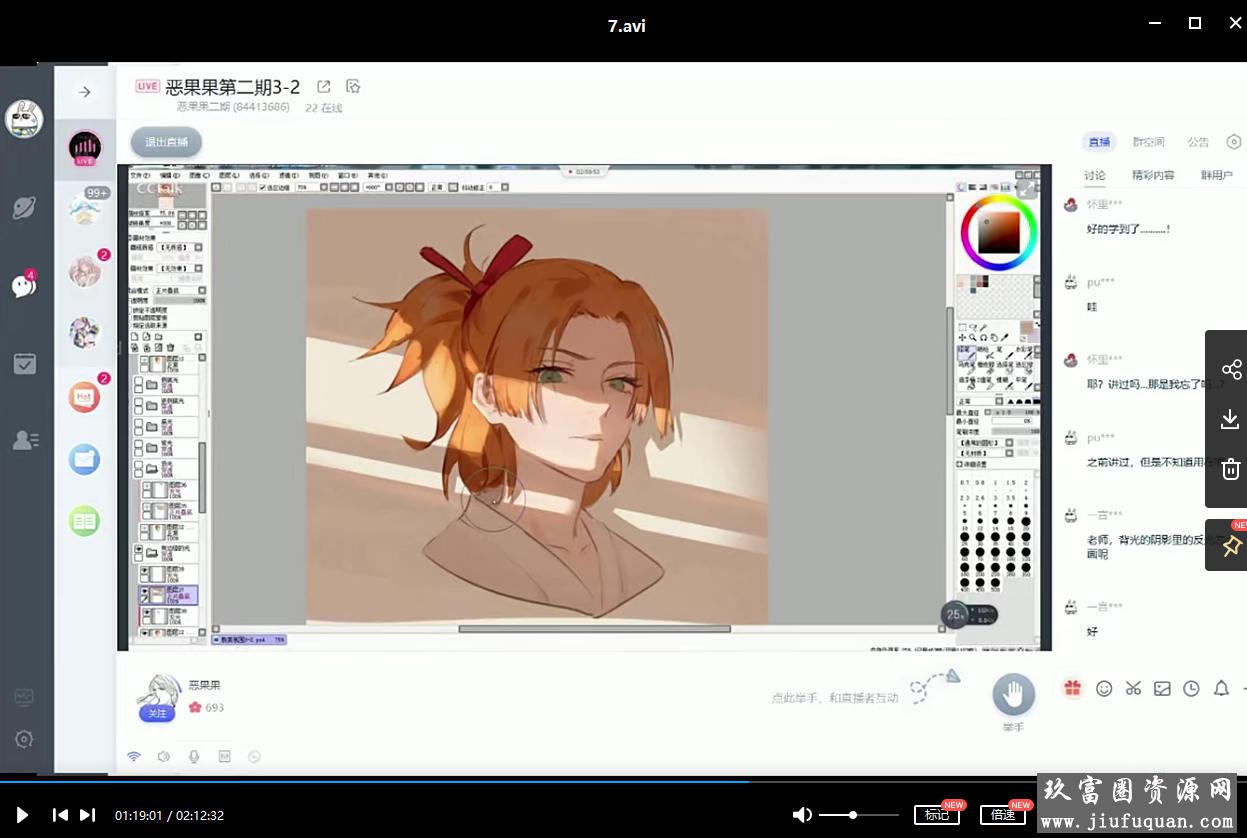Click the scissors screenshot icon
Image resolution: width=1247 pixels, height=838 pixels.
(x=1133, y=688)
